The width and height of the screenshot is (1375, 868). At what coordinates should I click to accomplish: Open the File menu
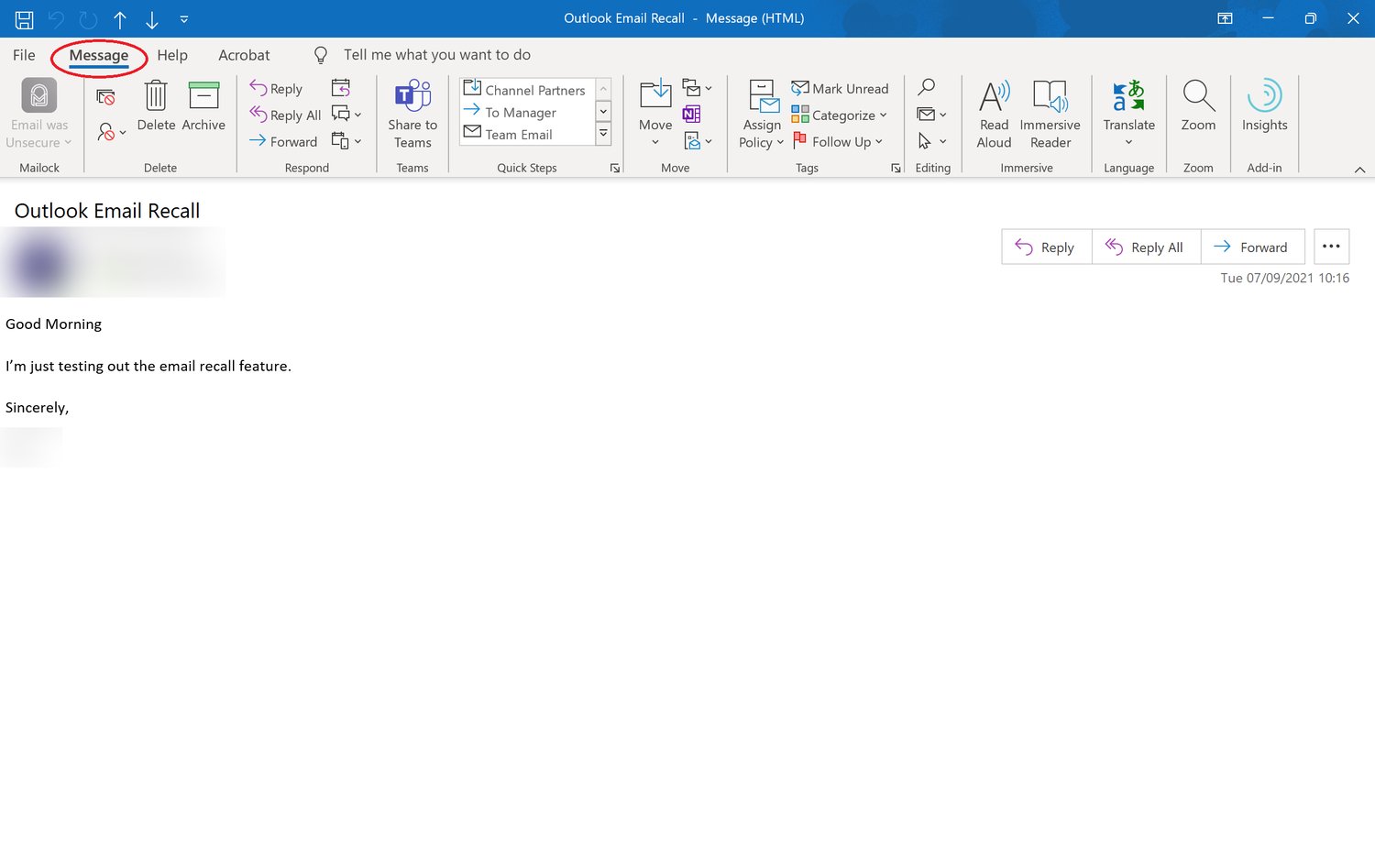click(23, 55)
